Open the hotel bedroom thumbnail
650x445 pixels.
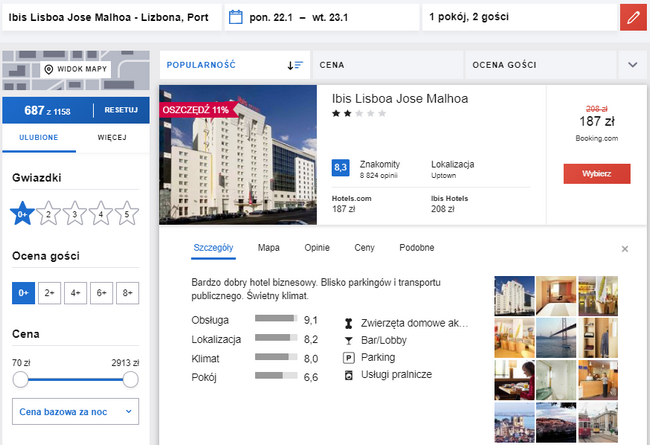556,296
